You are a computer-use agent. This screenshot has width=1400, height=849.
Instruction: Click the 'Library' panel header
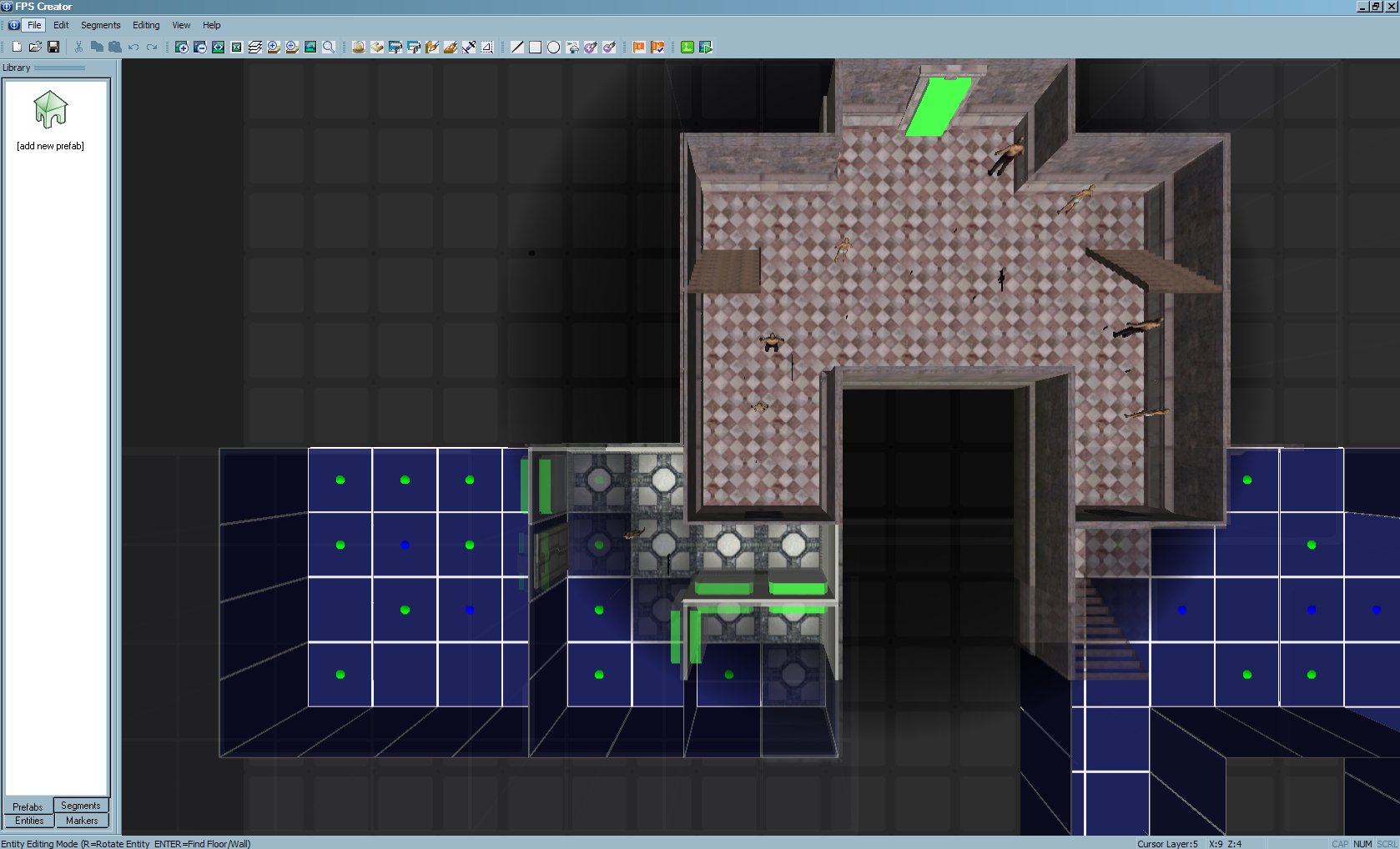pos(17,68)
